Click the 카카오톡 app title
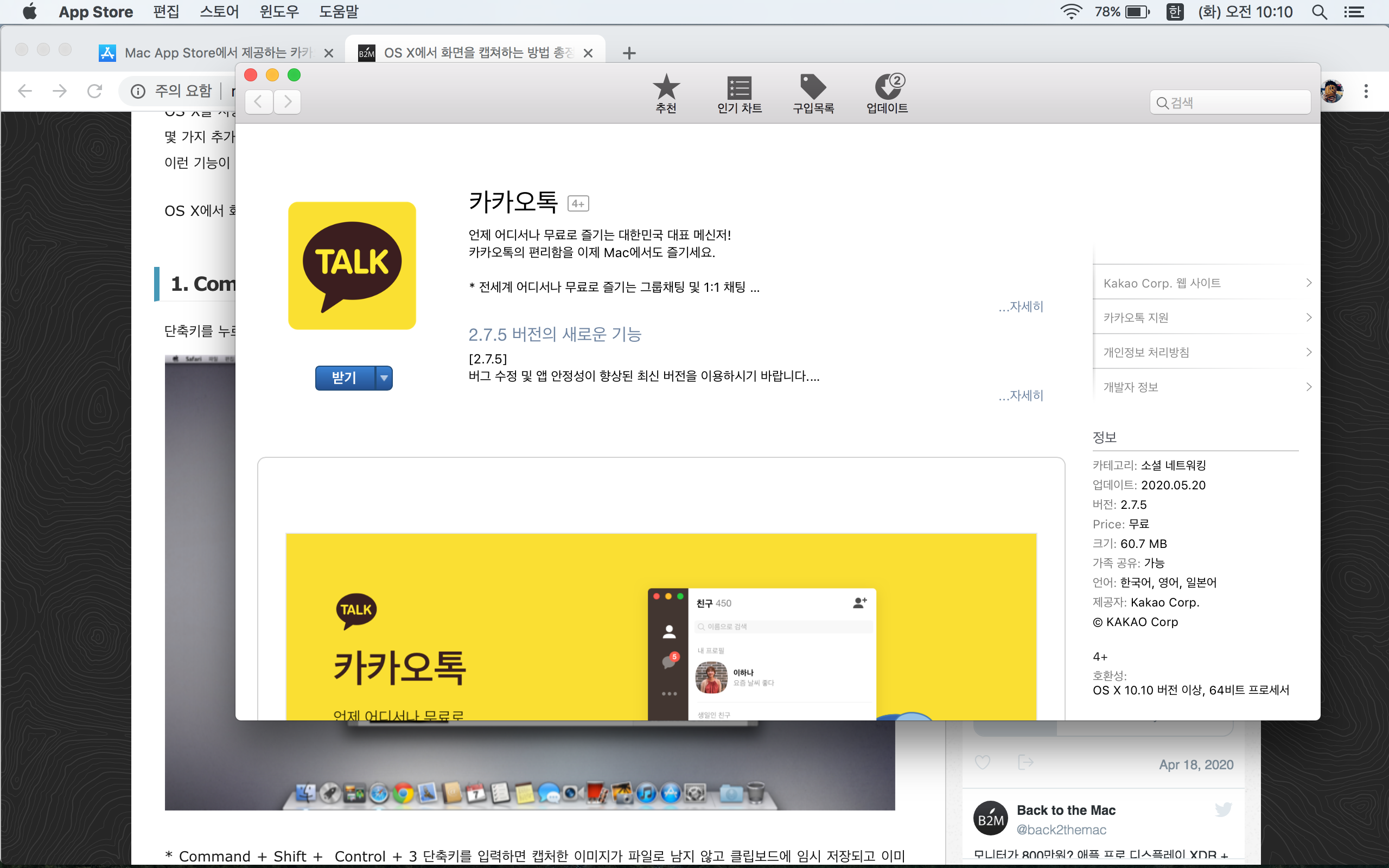This screenshot has height=868, width=1389. click(x=513, y=202)
